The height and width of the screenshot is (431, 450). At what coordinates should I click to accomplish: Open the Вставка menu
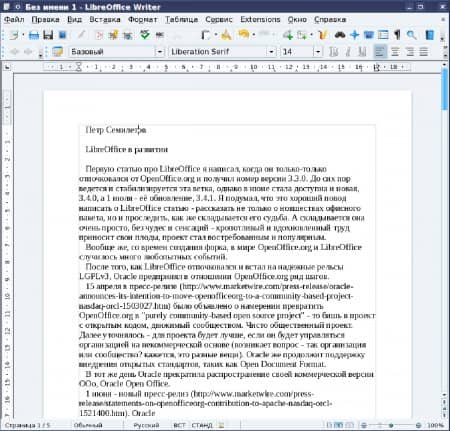point(105,19)
